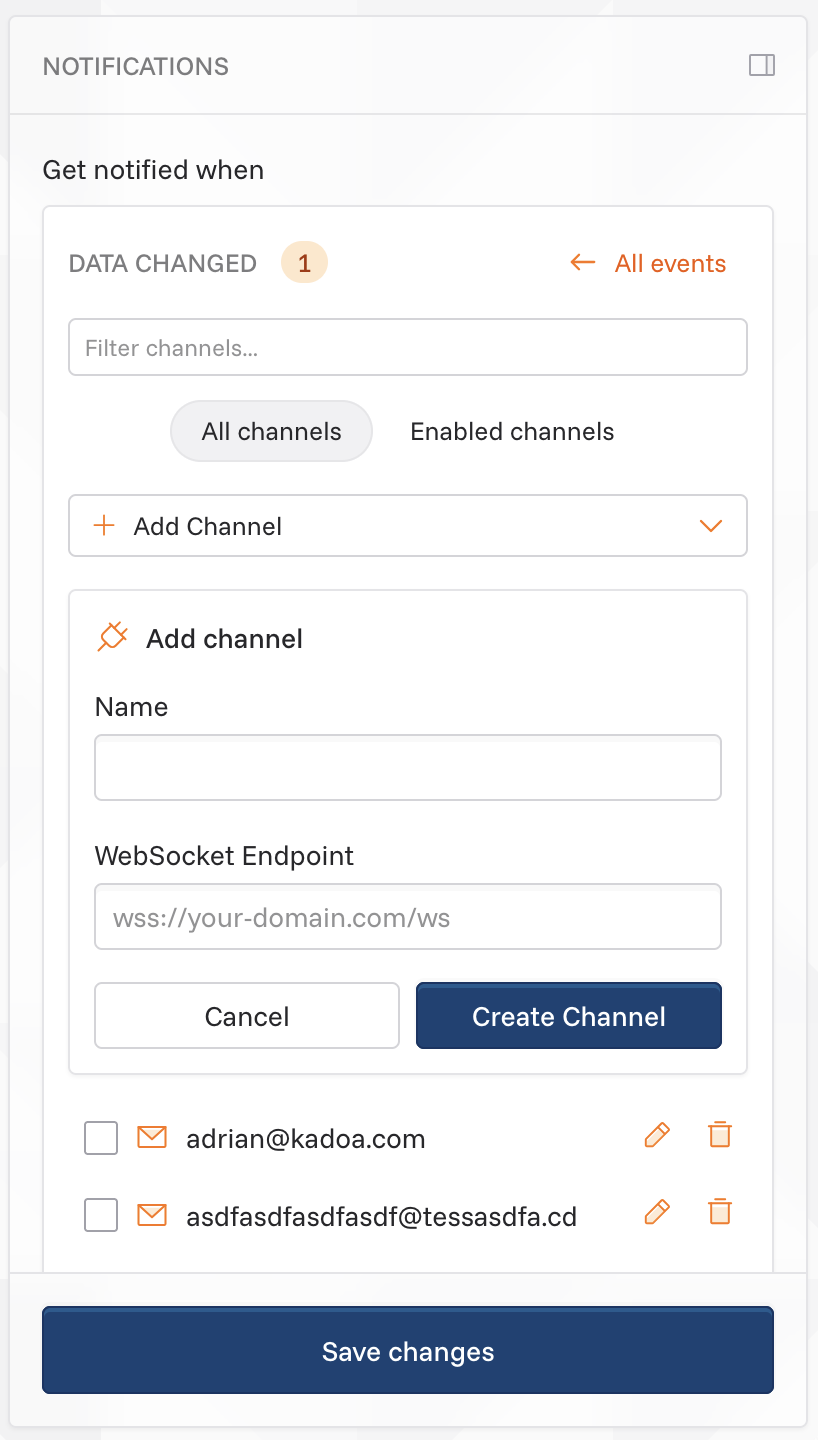Toggle the sidebar panel icon next to Notifications
The height and width of the screenshot is (1440, 818).
762,65
